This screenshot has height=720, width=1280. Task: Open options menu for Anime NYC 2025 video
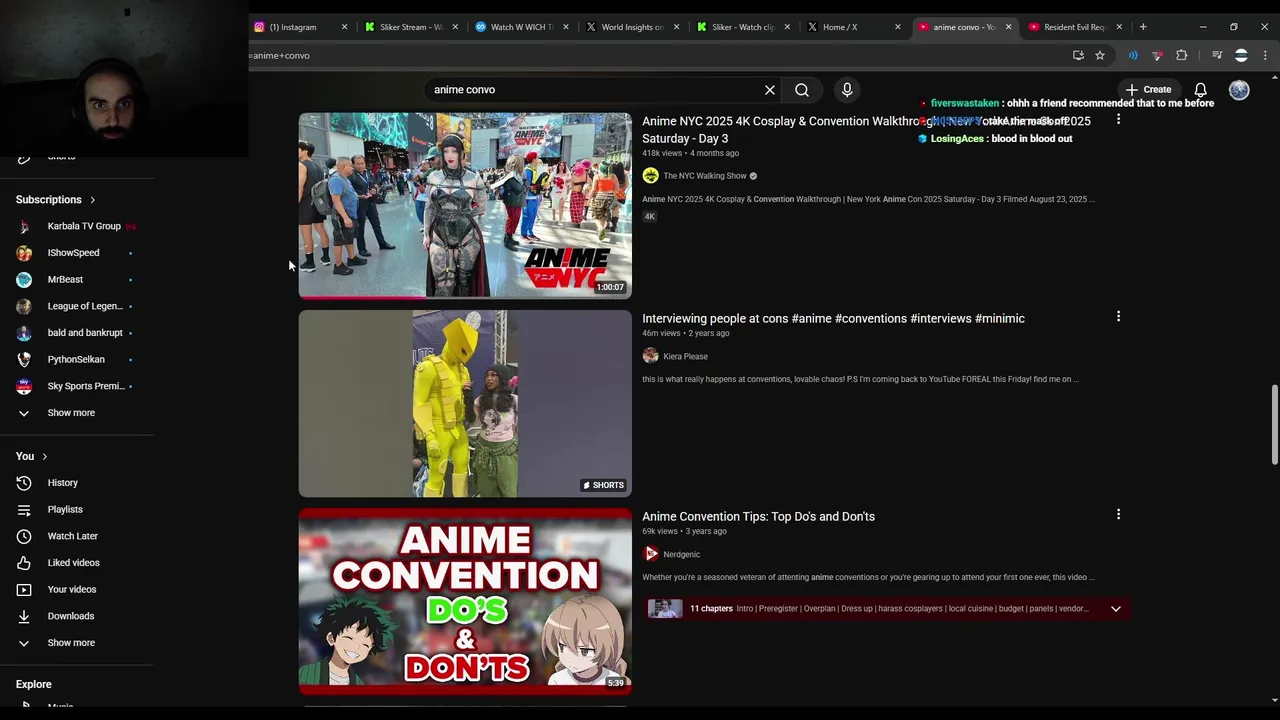pos(1118,119)
